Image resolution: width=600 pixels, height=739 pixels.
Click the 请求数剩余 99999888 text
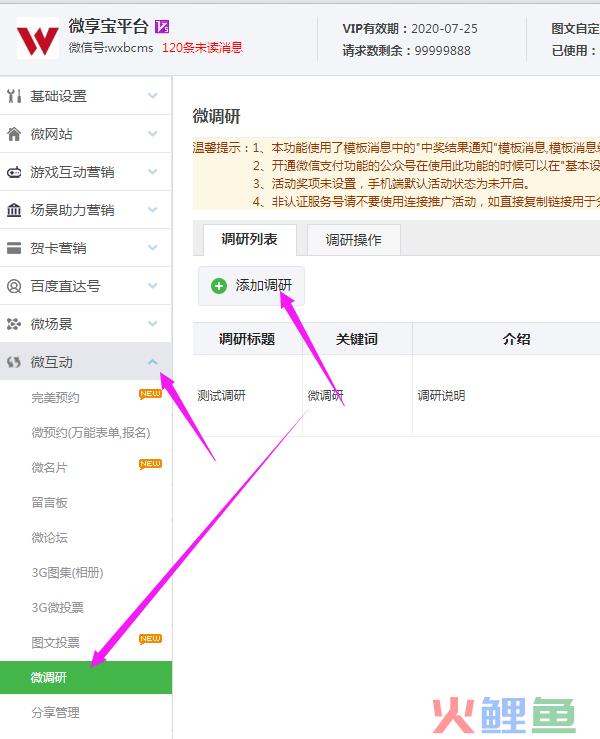pos(406,50)
